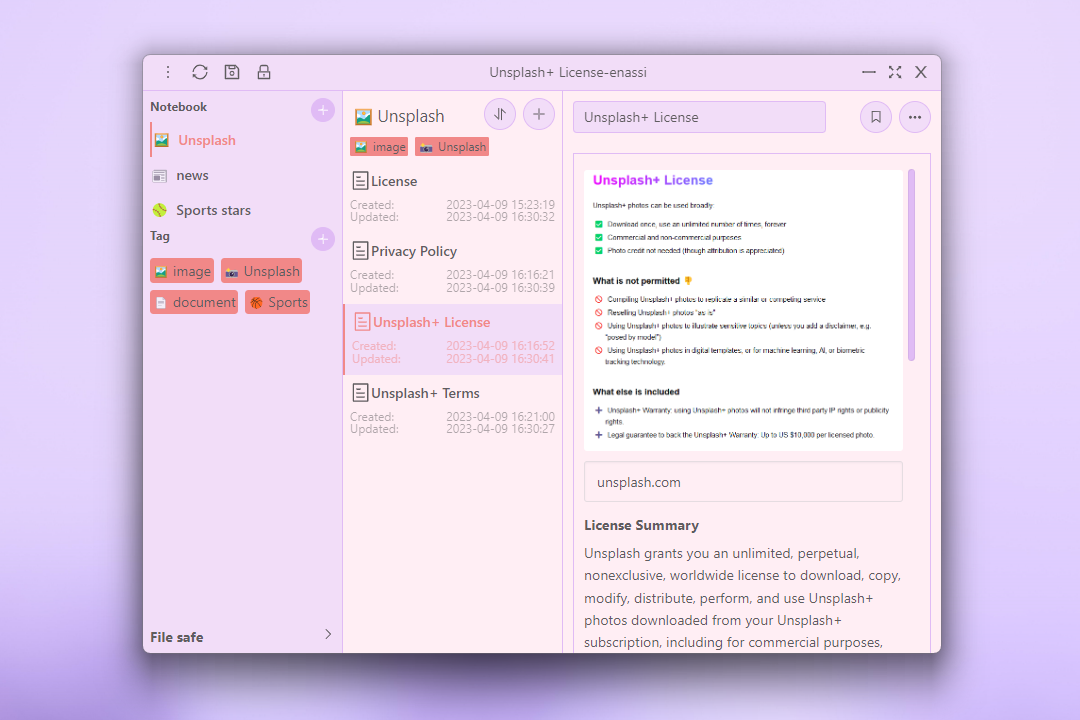Click the embedded Unsplash+ License image
This screenshot has width=1080, height=720.
[743, 310]
